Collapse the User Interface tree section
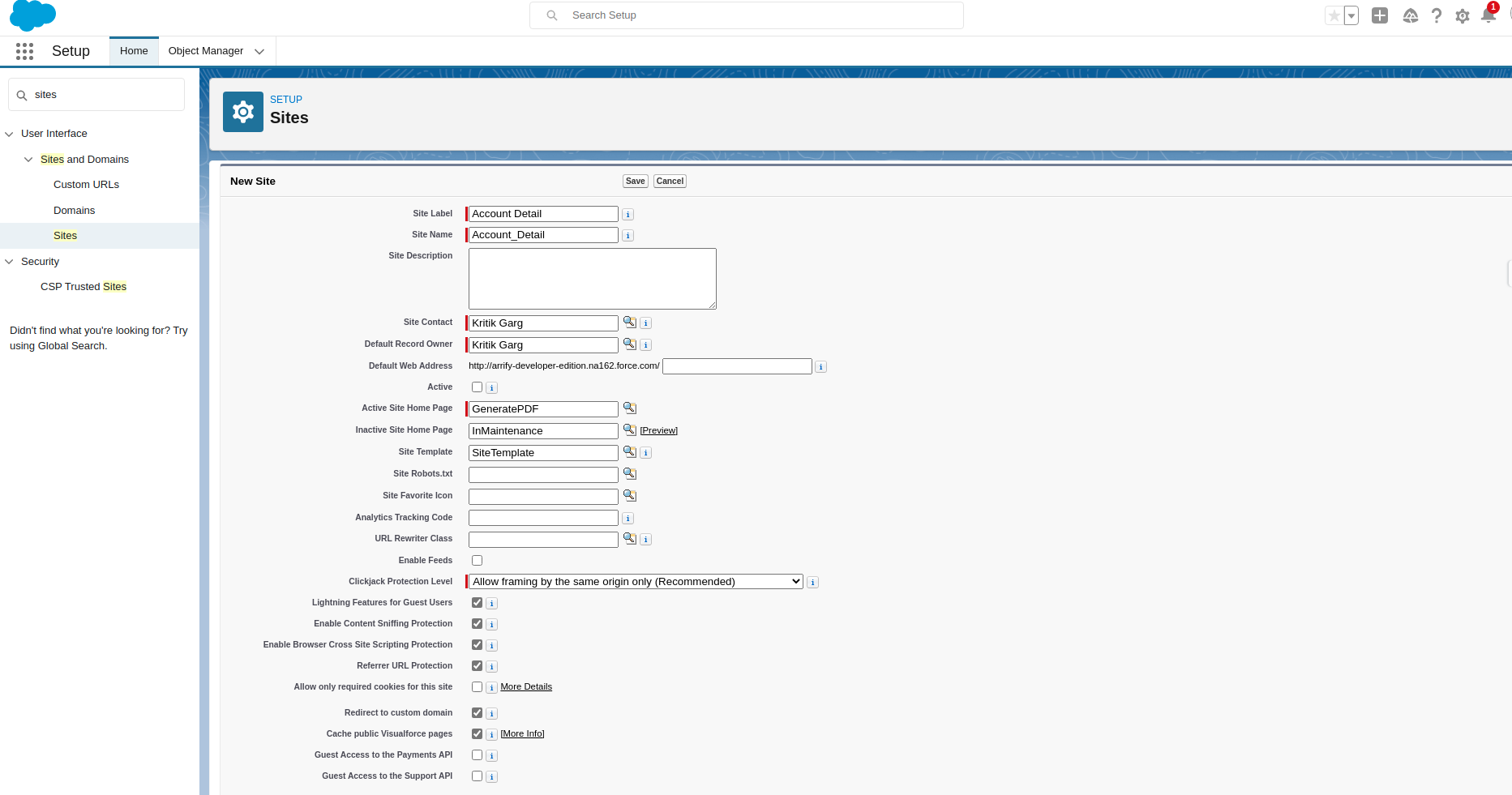Screen dimensions: 1512x795 coord(9,134)
